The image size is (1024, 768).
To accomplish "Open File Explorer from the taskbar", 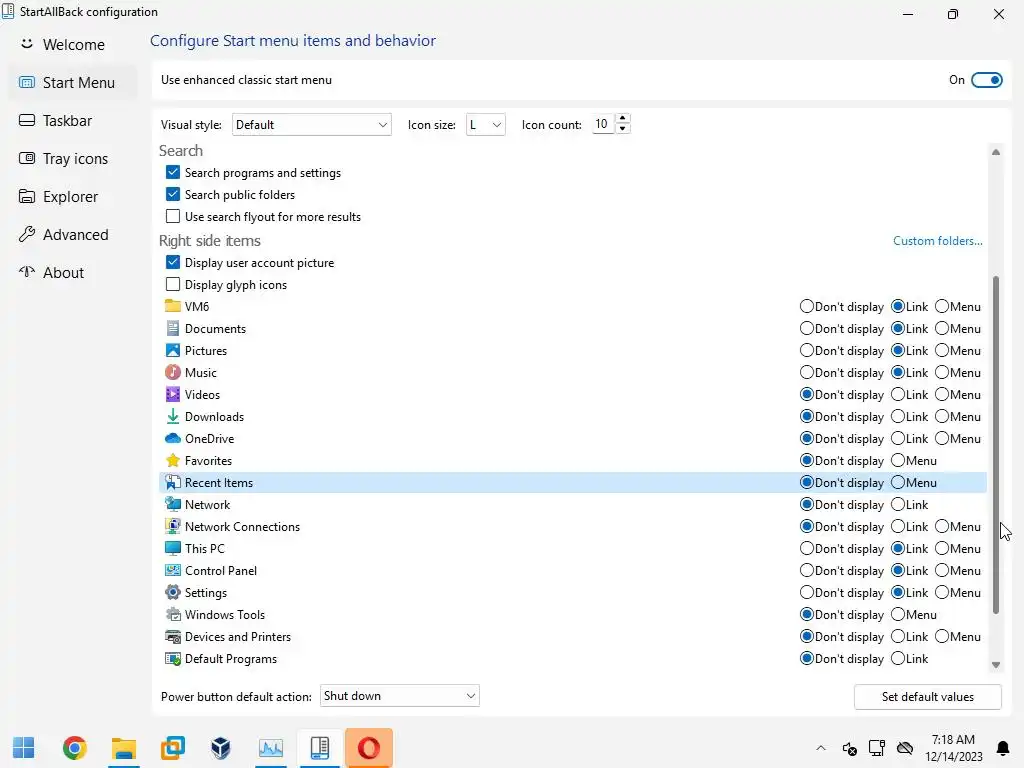I will [123, 748].
